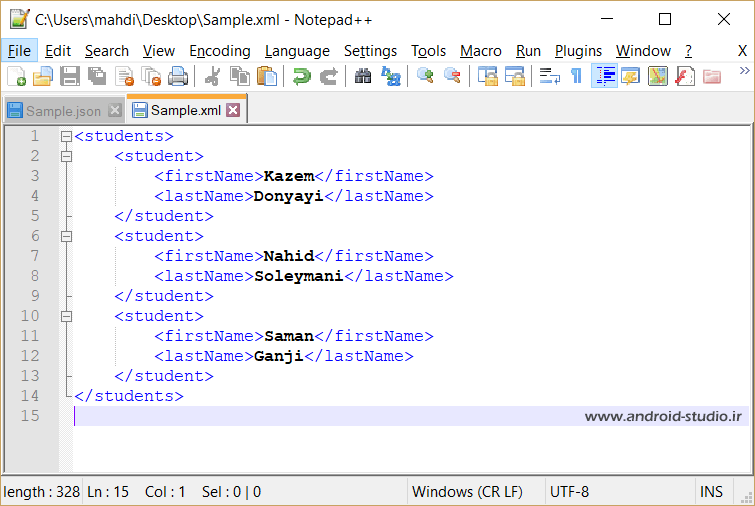The image size is (755, 506).
Task: Click the Replace toolbar icon
Action: [x=391, y=77]
